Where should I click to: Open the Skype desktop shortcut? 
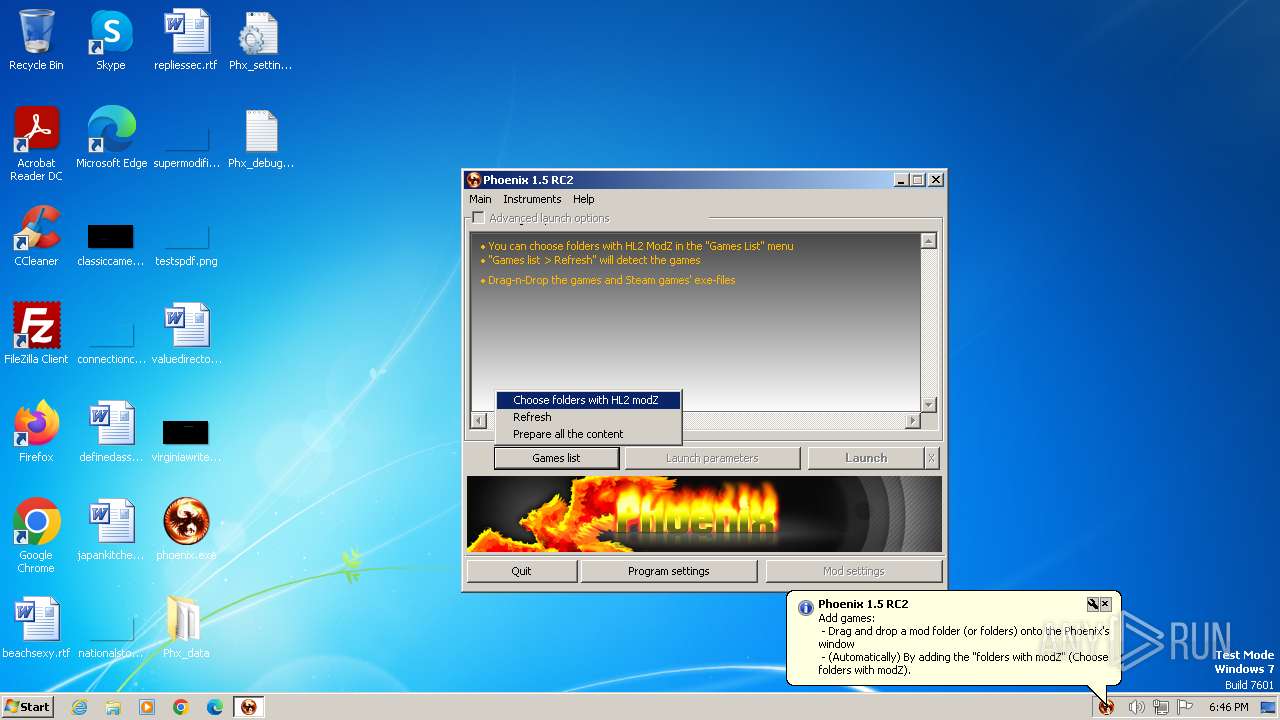pyautogui.click(x=111, y=40)
